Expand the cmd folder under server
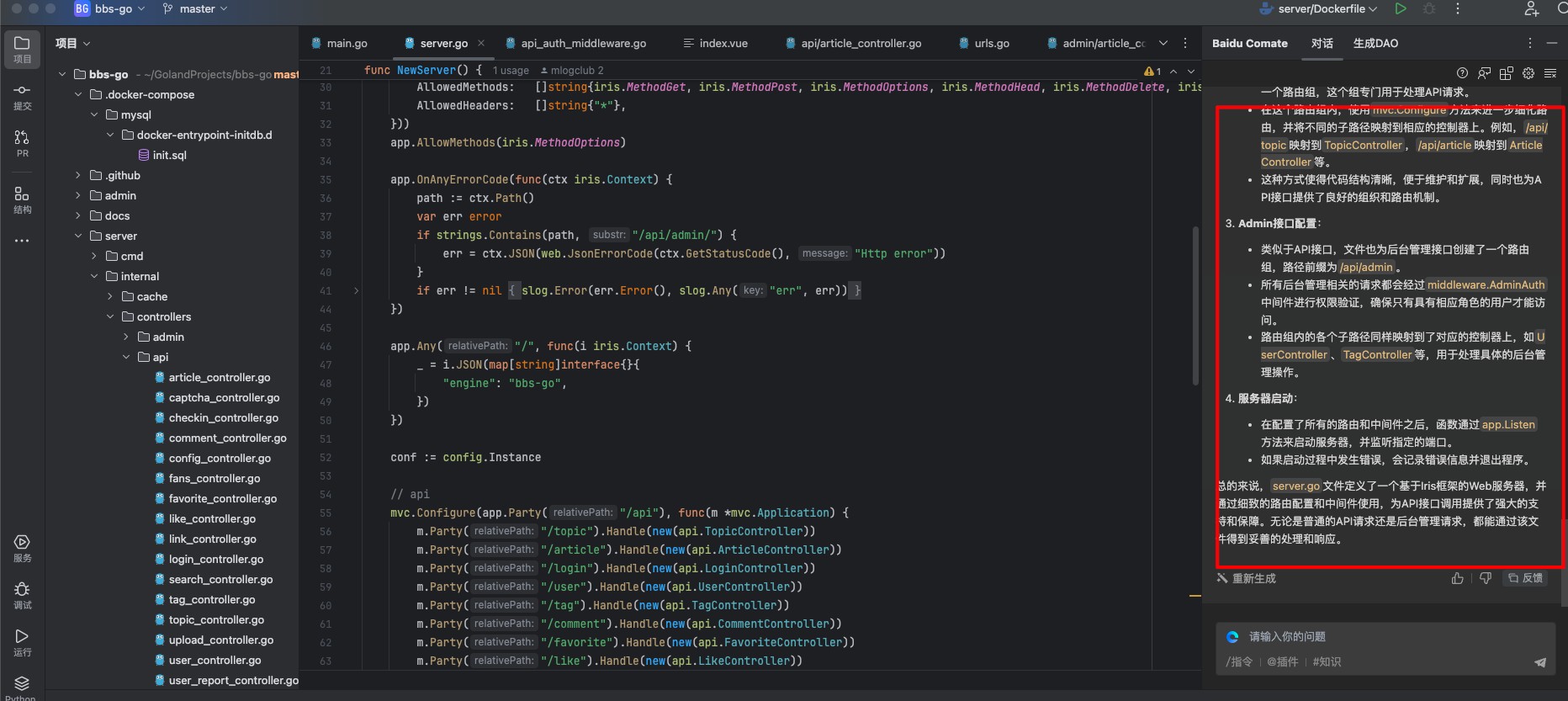Screen dimensions: 1568x701 click(94, 256)
